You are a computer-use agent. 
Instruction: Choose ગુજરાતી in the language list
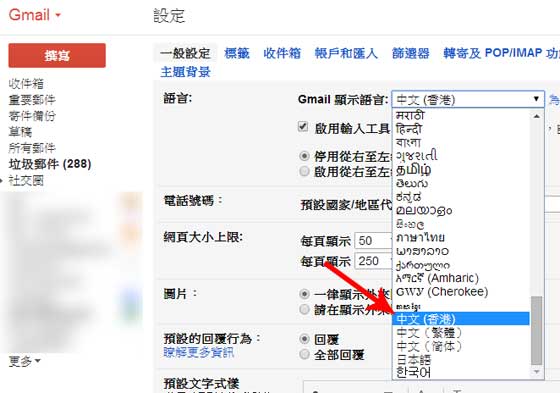point(461,156)
